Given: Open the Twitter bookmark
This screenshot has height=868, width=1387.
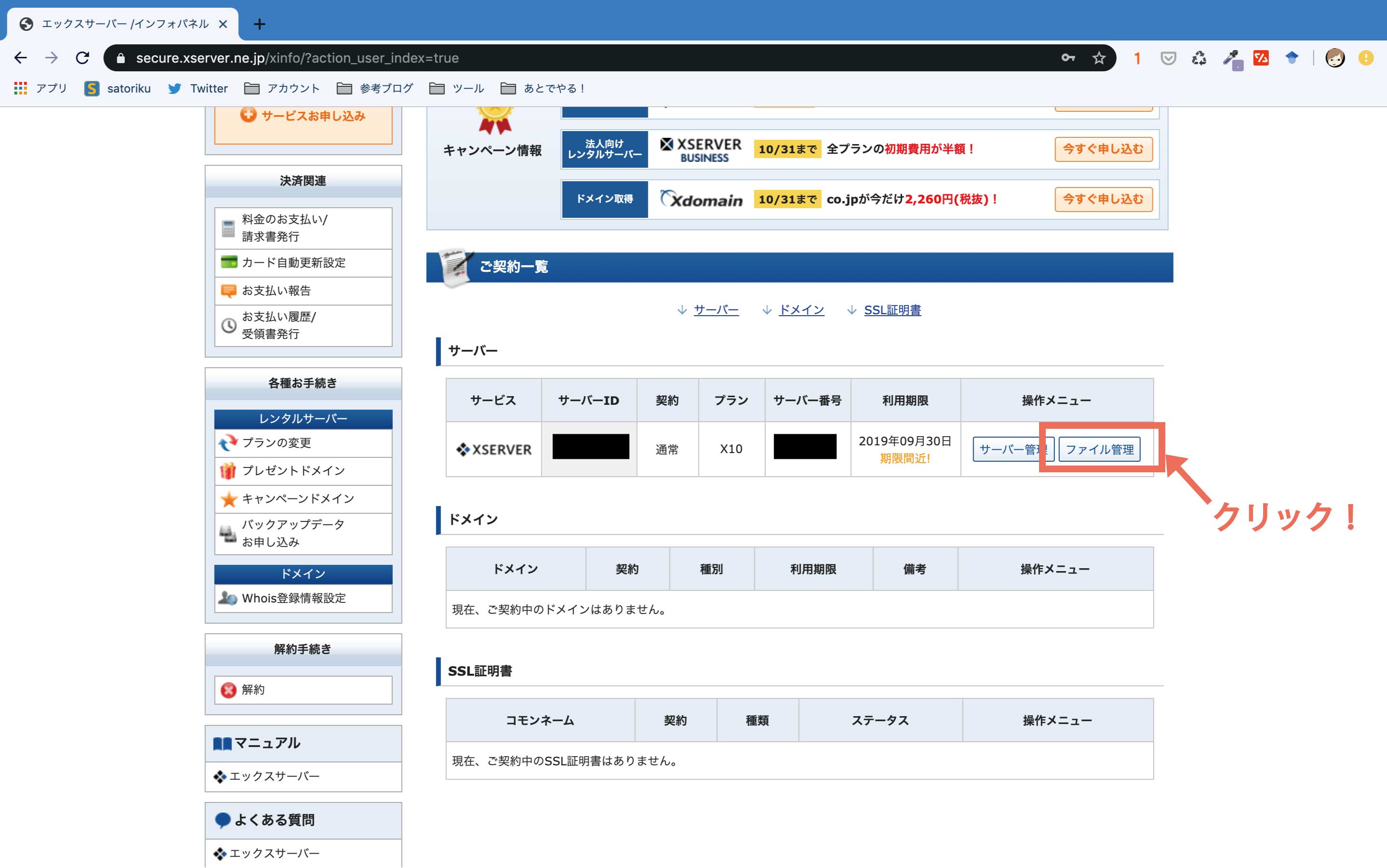Looking at the screenshot, I should pyautogui.click(x=198, y=88).
